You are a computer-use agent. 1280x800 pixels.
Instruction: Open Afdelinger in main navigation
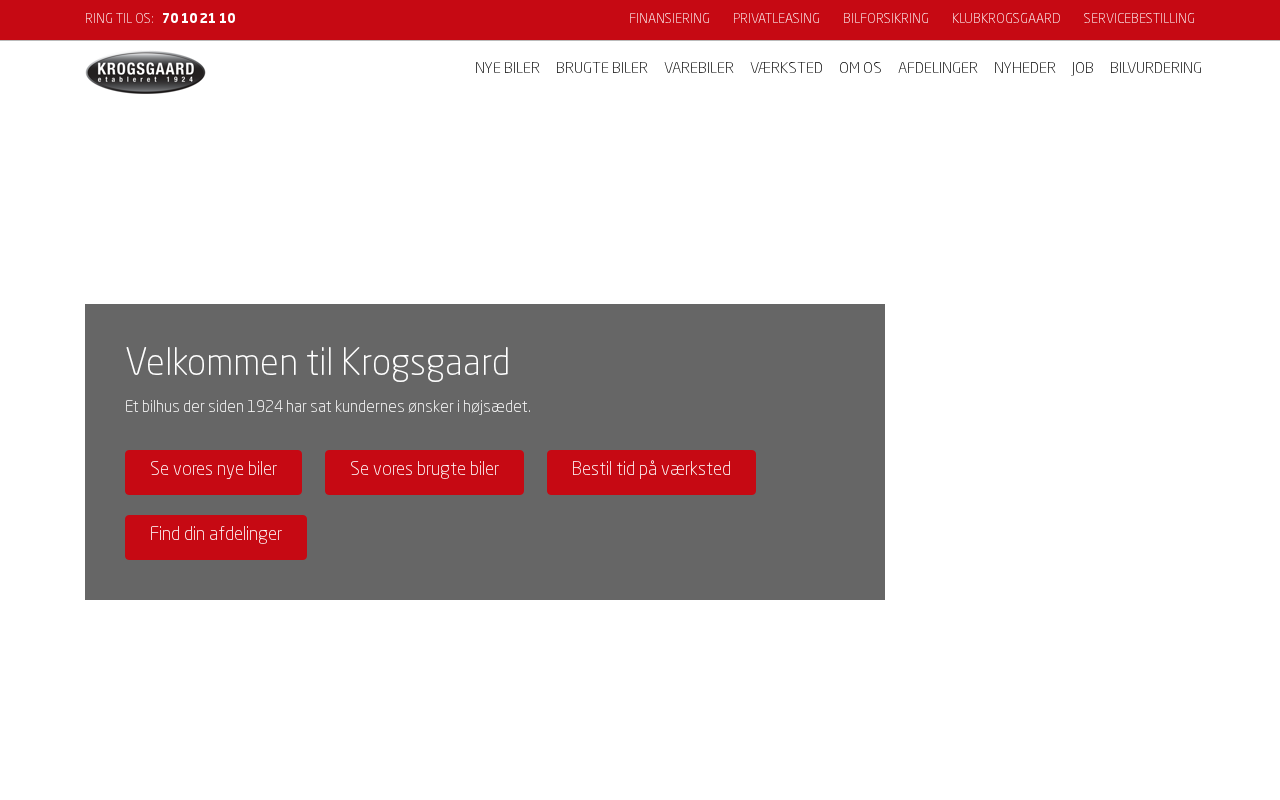pyautogui.click(x=938, y=68)
